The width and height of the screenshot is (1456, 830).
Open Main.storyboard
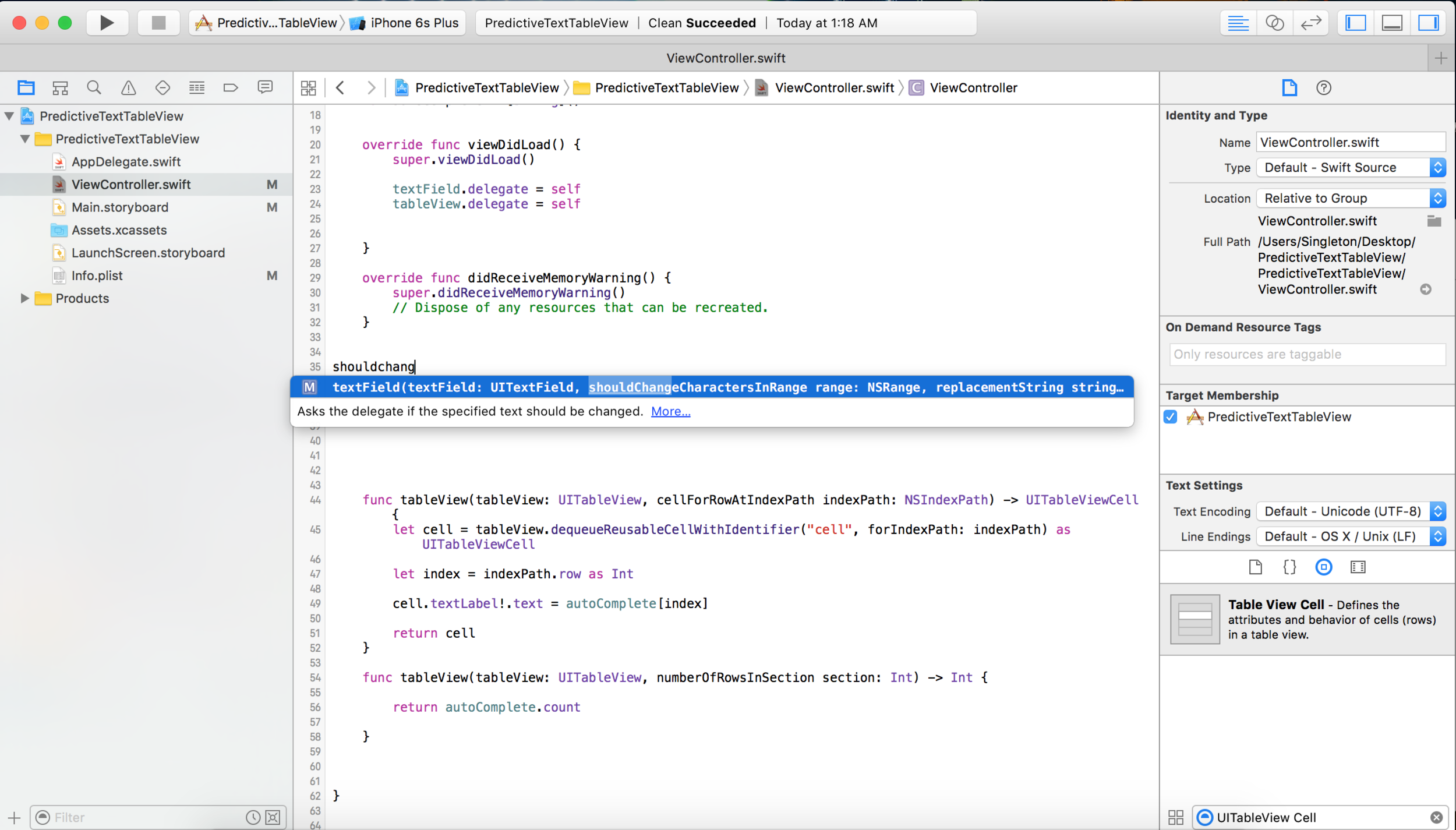(119, 207)
